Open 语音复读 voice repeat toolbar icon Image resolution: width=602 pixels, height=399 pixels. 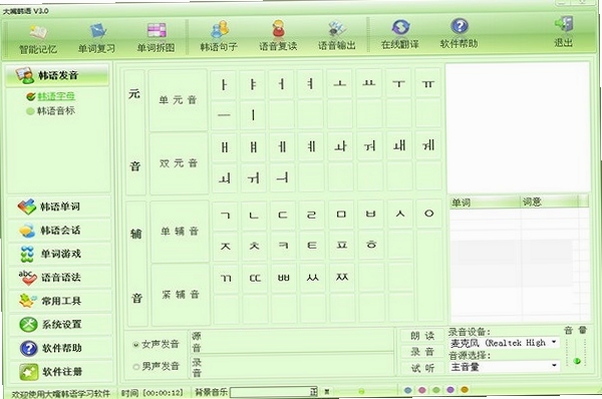(278, 36)
